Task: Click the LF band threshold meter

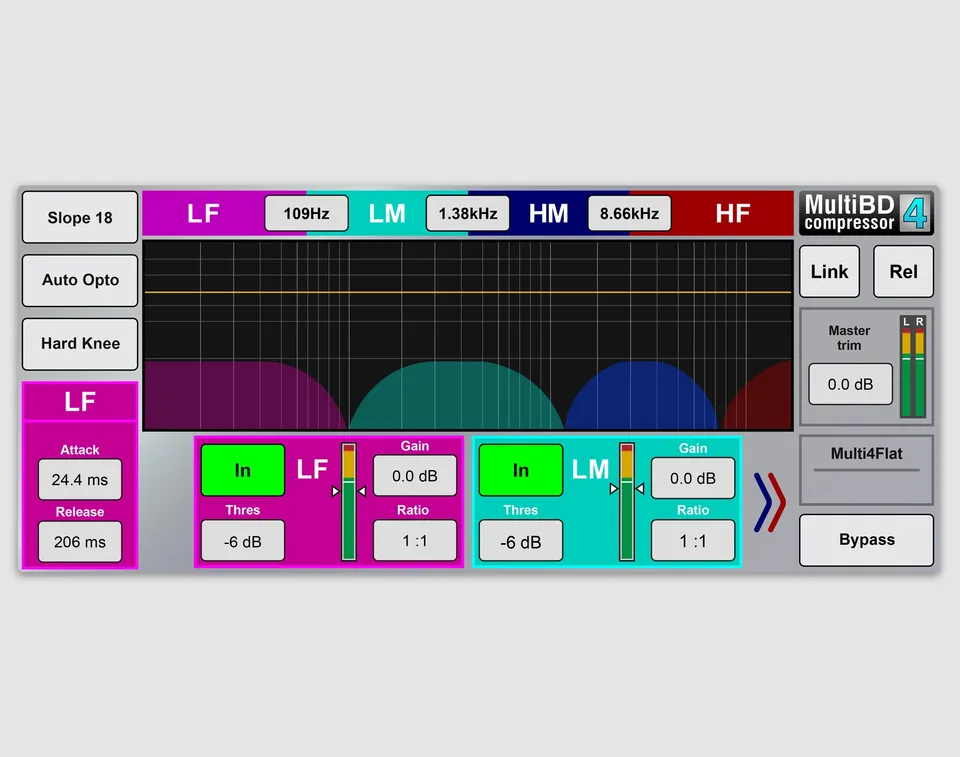Action: [x=348, y=502]
